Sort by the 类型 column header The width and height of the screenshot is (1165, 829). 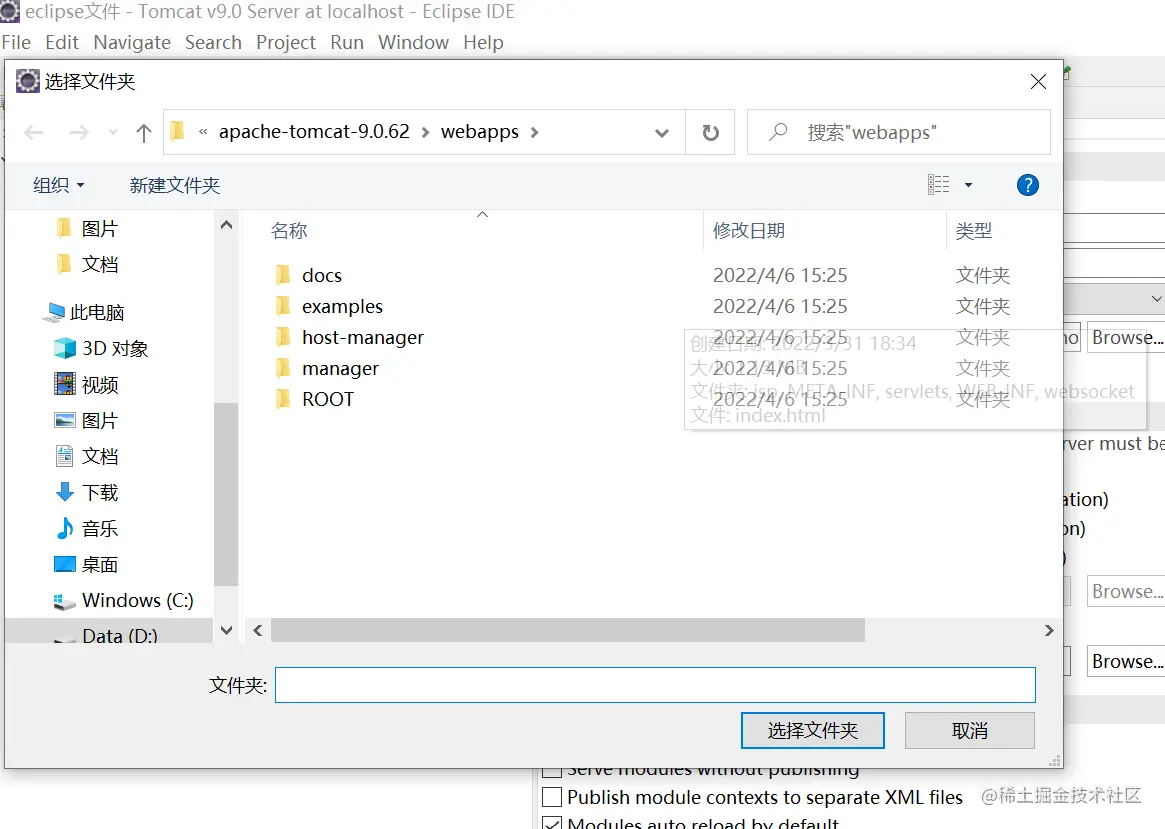[973, 230]
